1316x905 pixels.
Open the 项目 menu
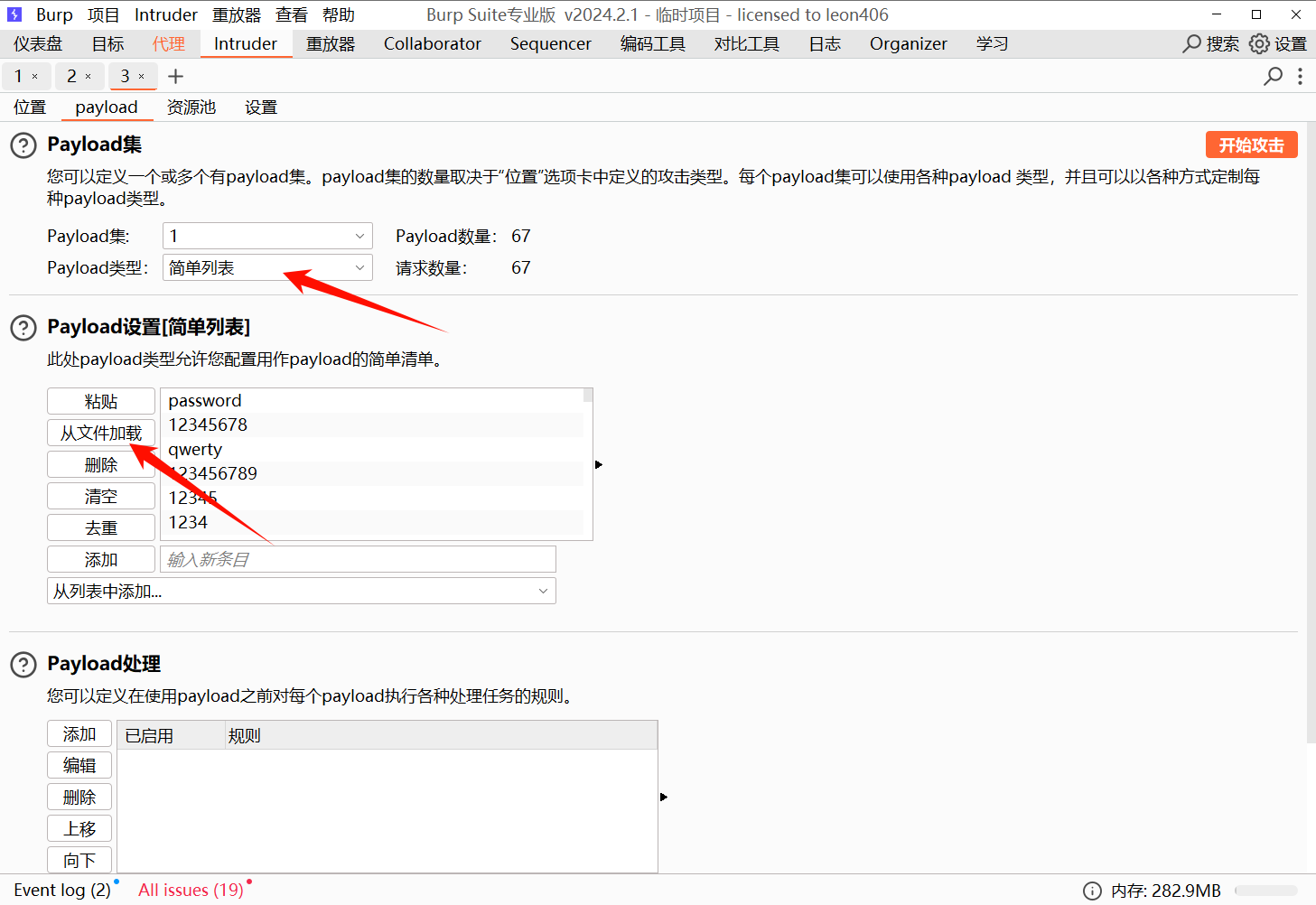pos(104,14)
